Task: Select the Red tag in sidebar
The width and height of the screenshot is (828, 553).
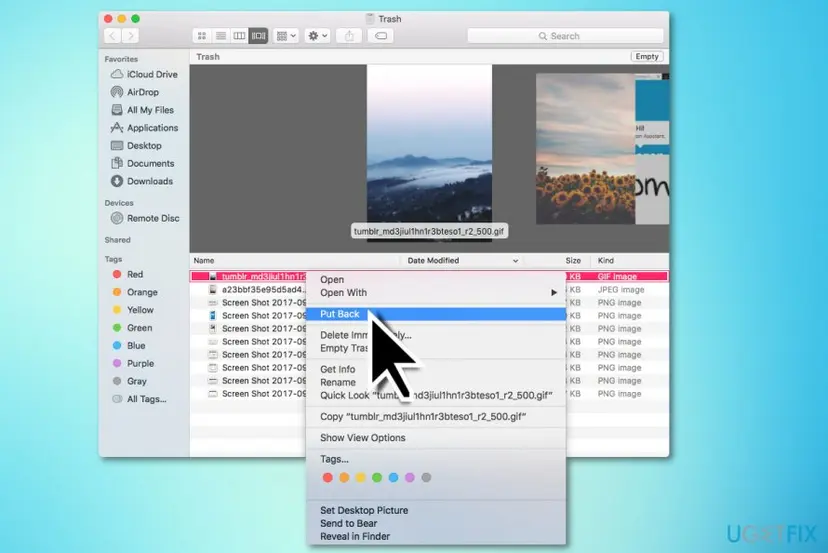Action: 128,274
